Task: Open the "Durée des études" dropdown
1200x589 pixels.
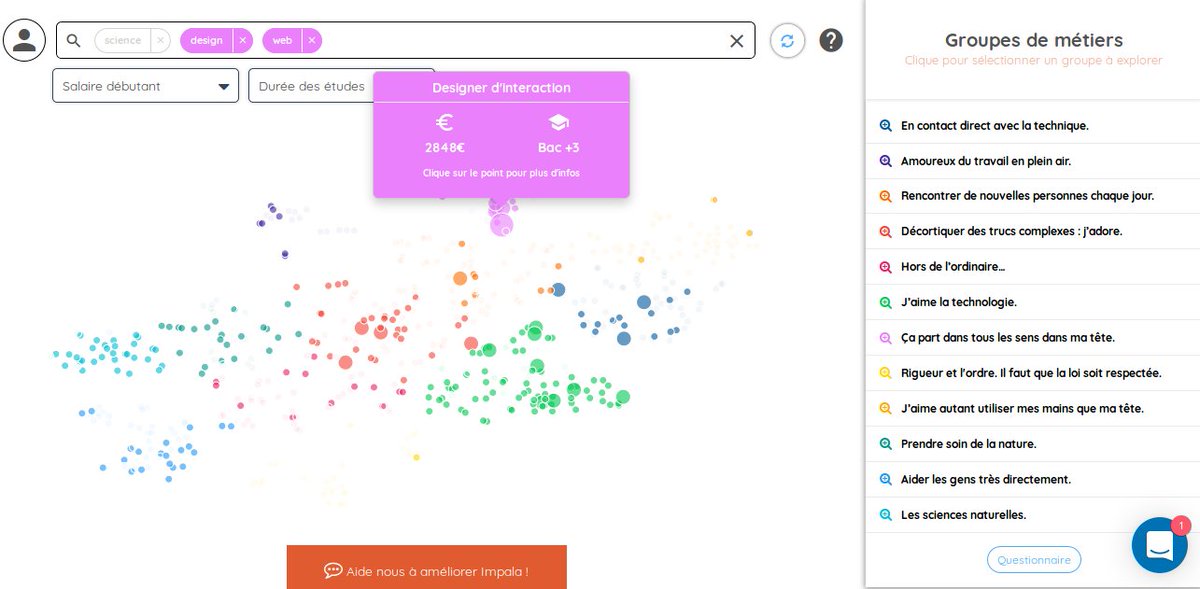Action: tap(310, 86)
